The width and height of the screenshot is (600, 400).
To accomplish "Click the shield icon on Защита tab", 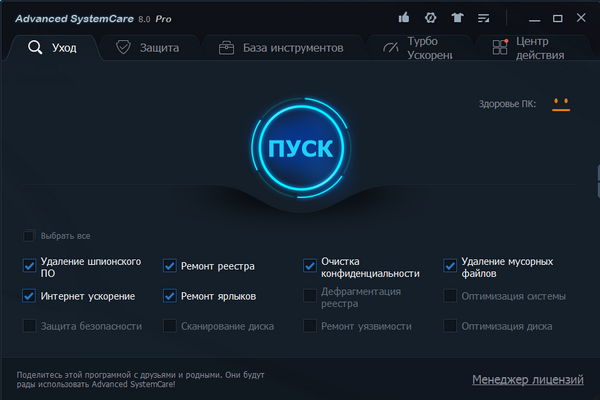I will click(124, 47).
